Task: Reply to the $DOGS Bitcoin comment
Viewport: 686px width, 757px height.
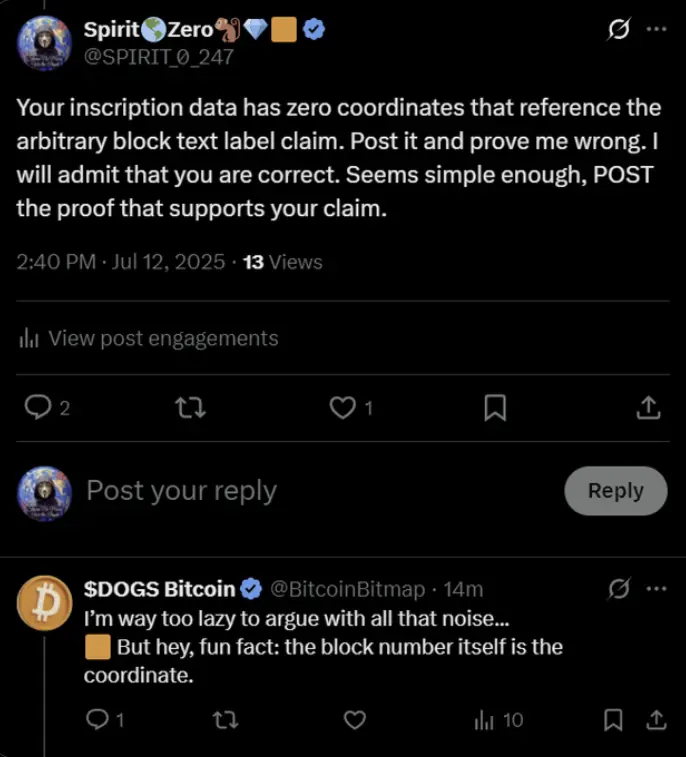Action: tap(98, 720)
